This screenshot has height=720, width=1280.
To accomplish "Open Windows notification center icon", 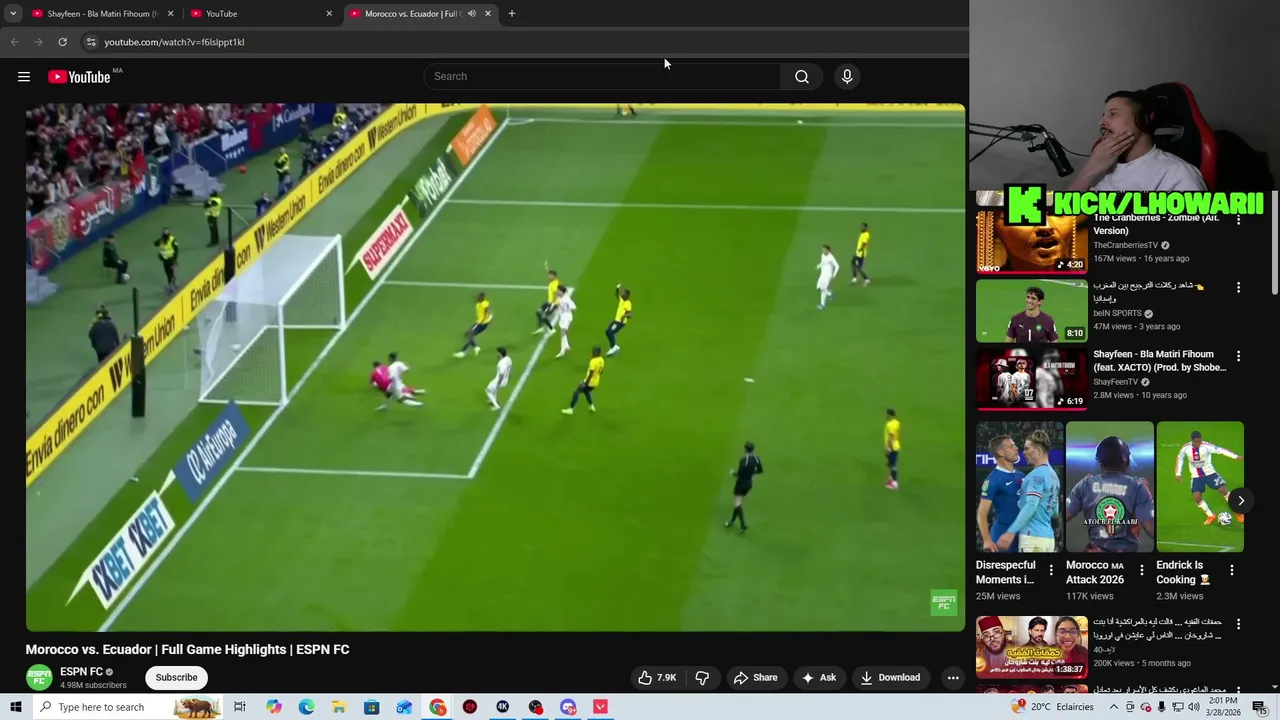I will pos(1259,707).
